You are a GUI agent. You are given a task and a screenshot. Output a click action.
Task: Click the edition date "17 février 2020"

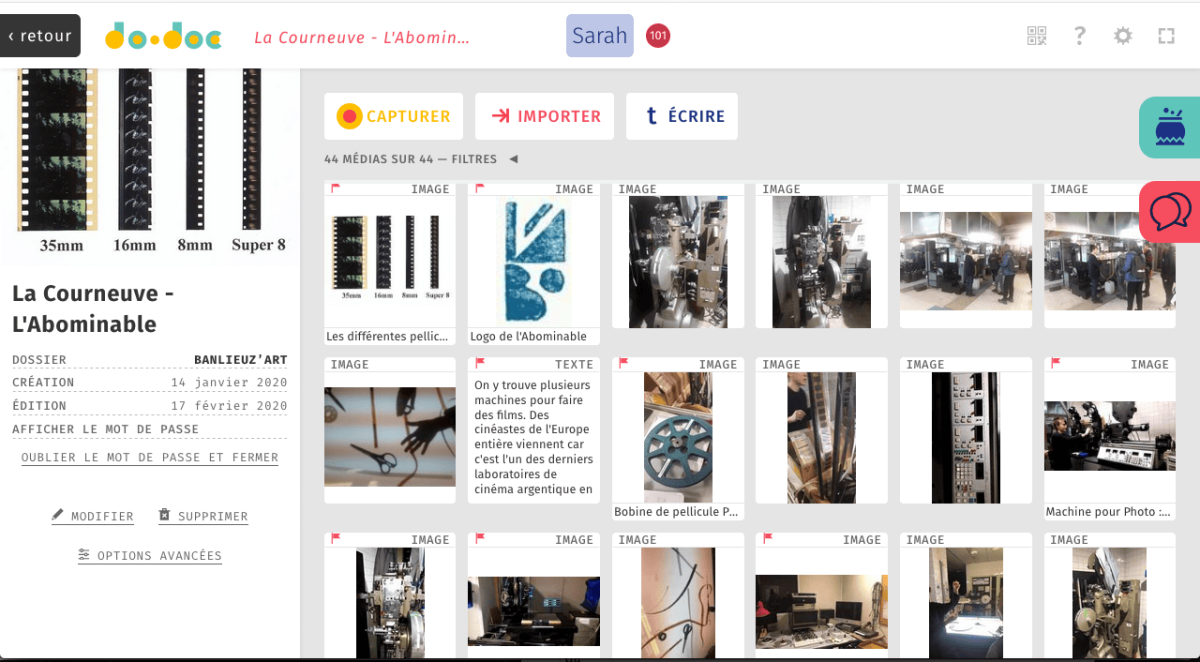(229, 406)
